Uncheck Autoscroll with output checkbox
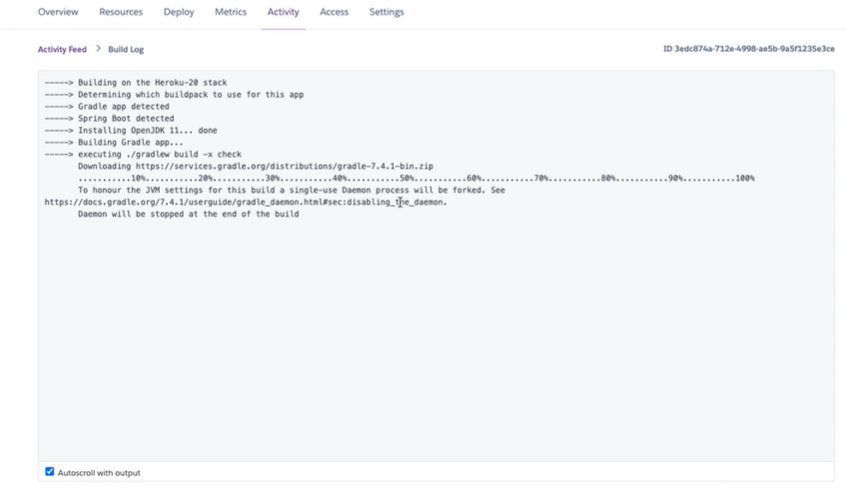This screenshot has width=846, height=485. [x=50, y=472]
